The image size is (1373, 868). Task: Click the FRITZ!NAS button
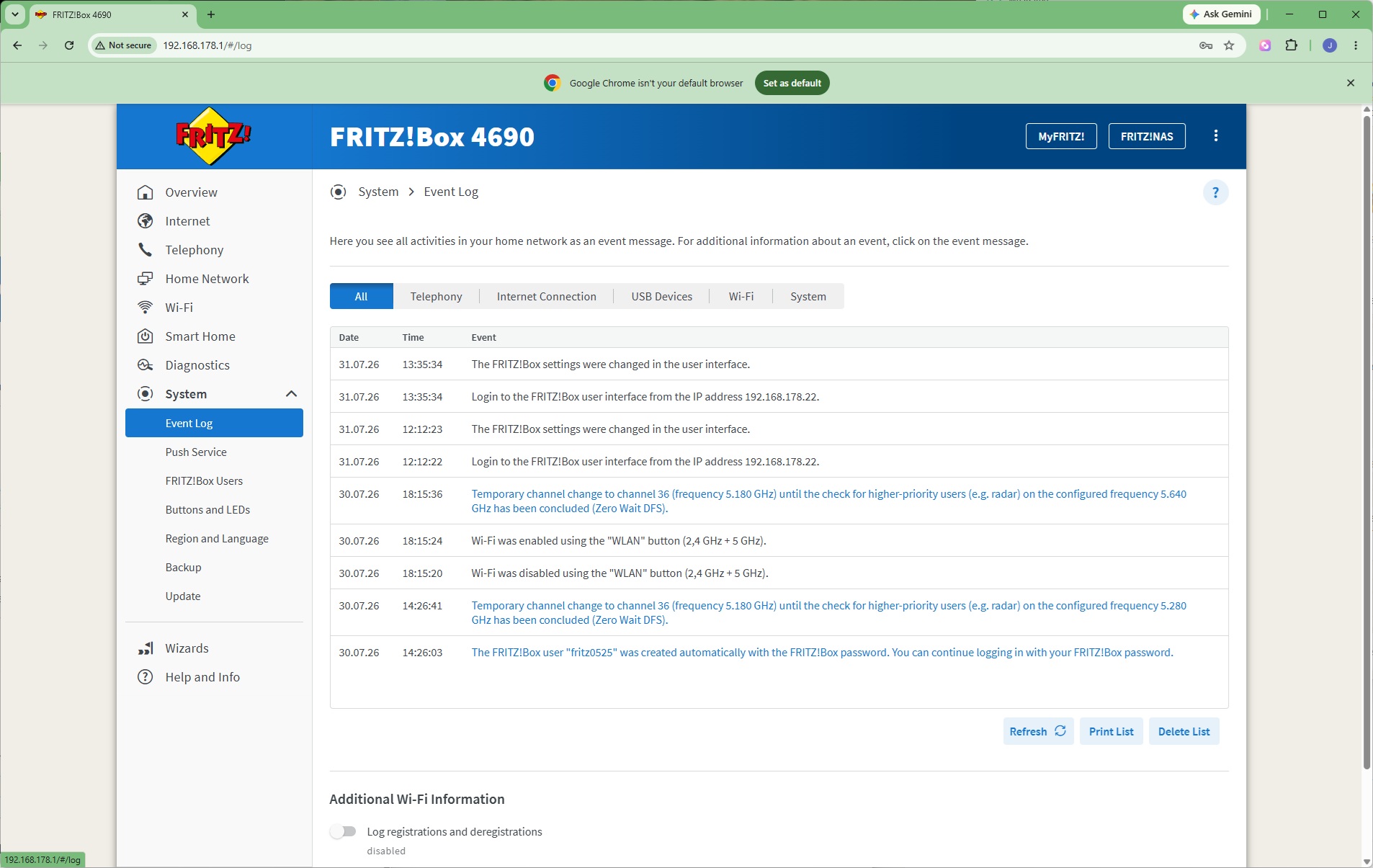[x=1146, y=136]
